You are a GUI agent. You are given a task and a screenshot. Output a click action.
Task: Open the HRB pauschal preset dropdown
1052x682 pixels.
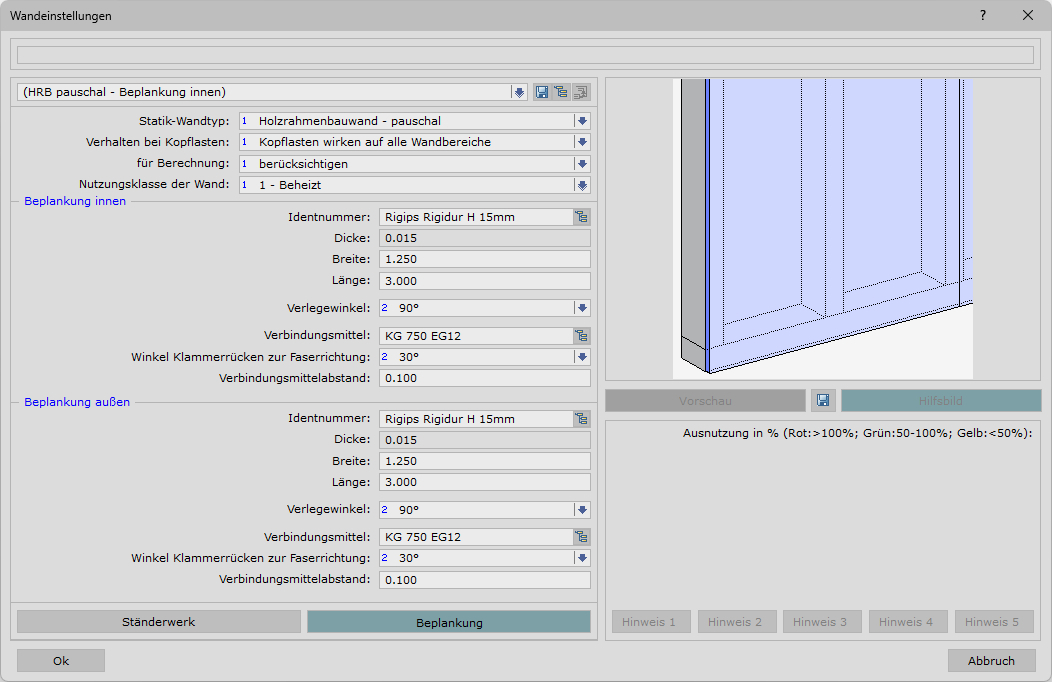(519, 92)
